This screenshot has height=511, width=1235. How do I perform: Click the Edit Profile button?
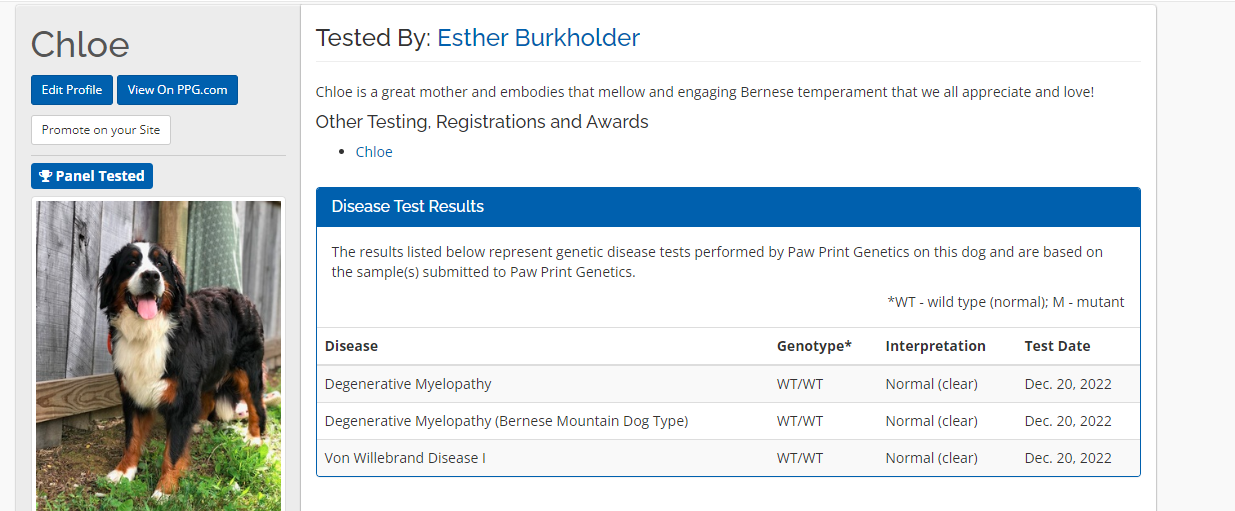click(72, 90)
